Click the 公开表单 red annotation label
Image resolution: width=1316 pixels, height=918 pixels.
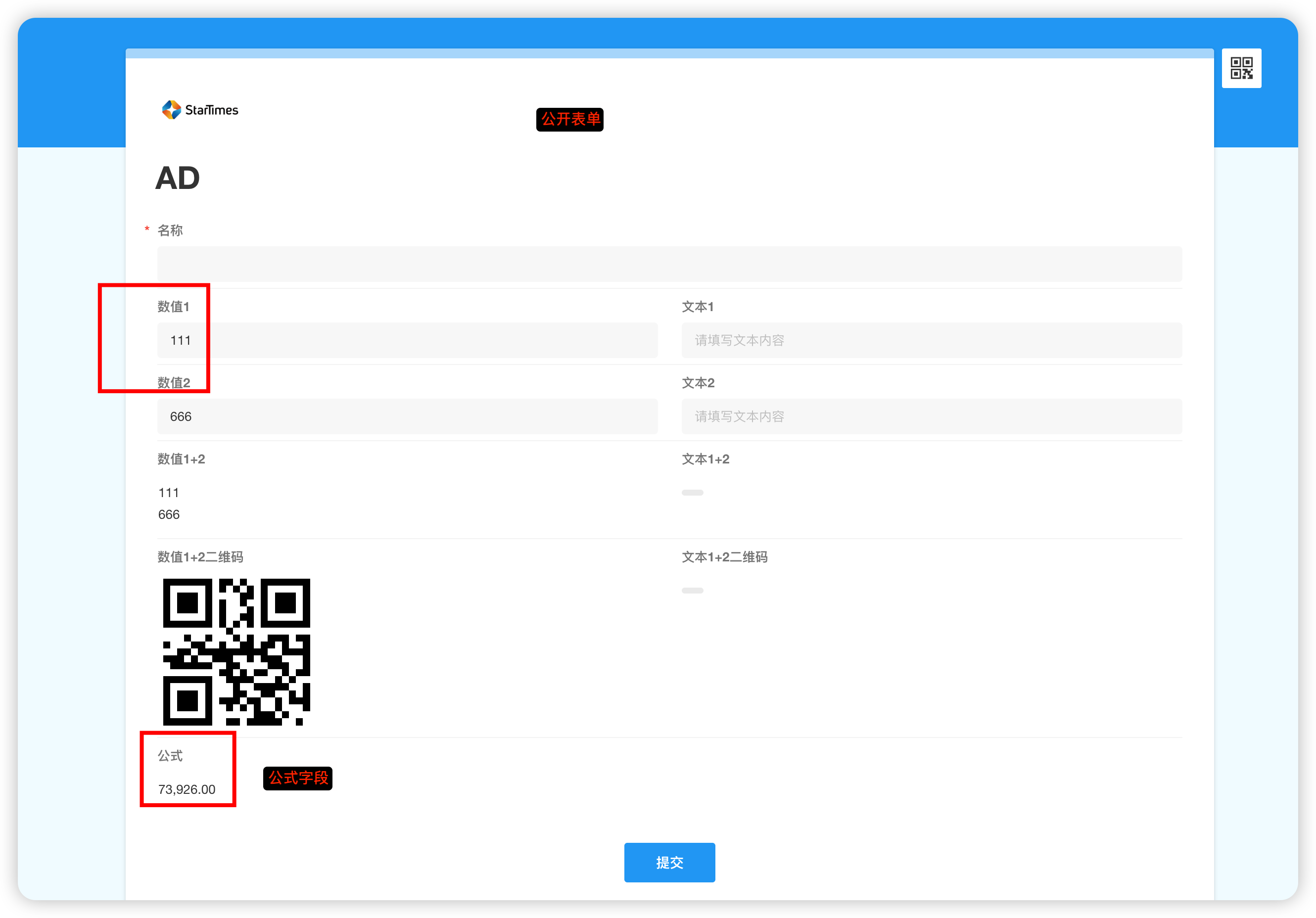tap(570, 119)
